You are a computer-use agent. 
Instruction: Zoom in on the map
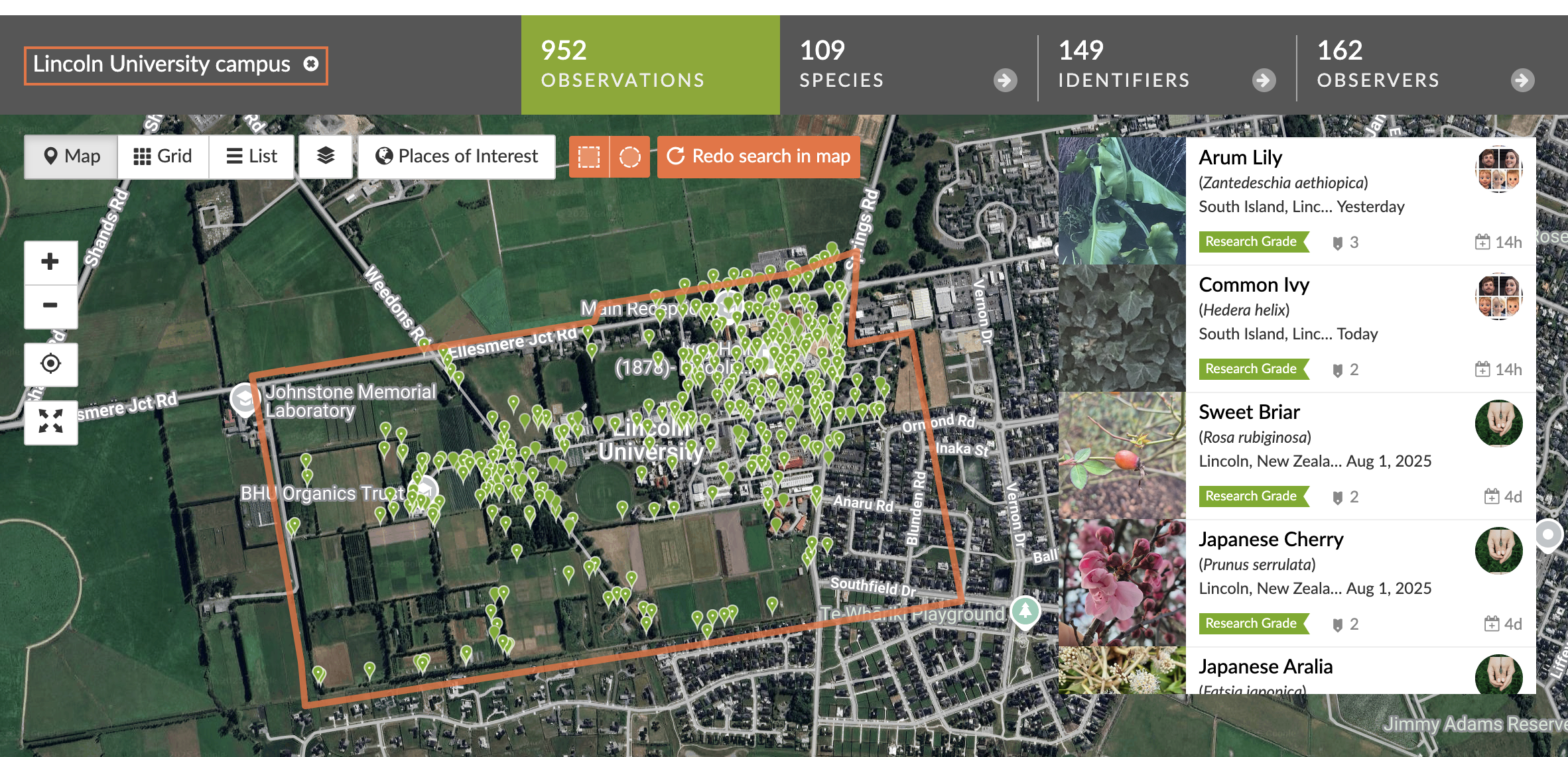point(50,262)
